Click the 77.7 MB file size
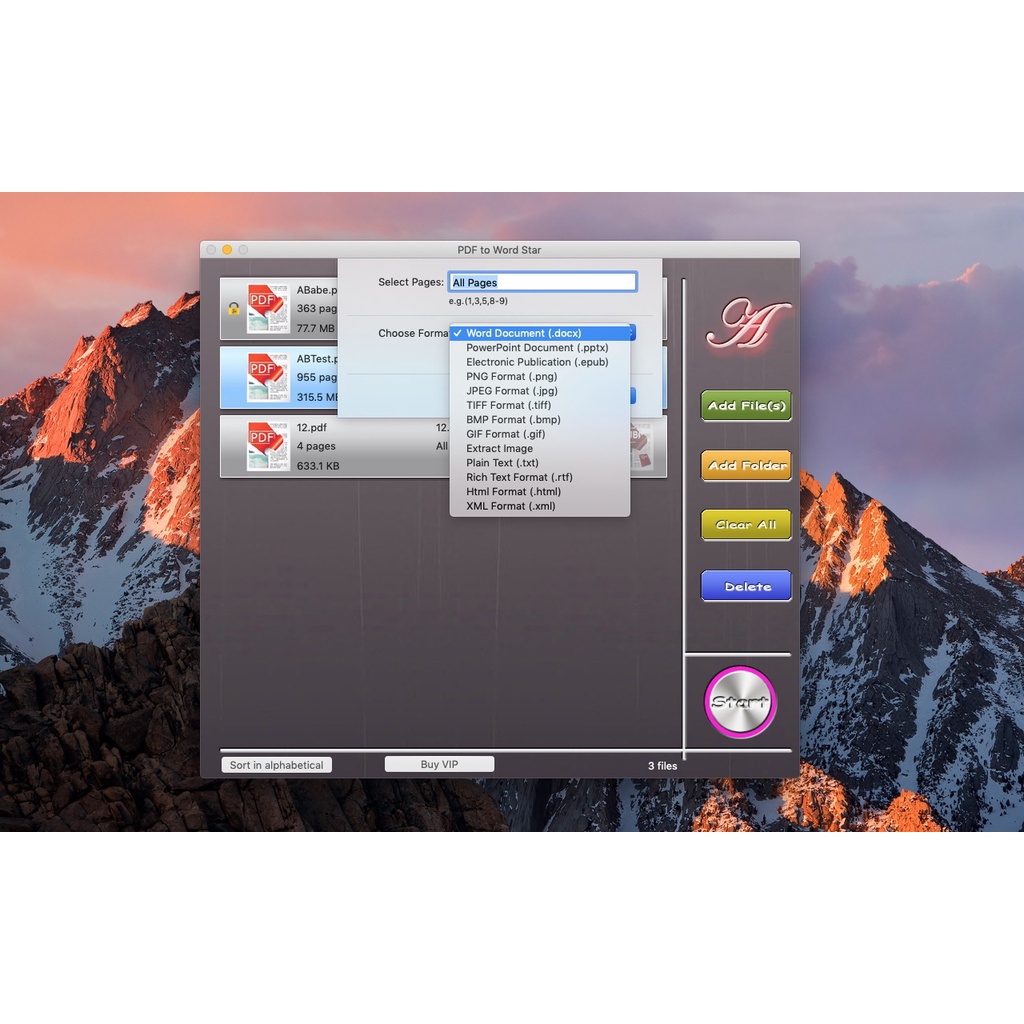The image size is (1024, 1024). 315,328
